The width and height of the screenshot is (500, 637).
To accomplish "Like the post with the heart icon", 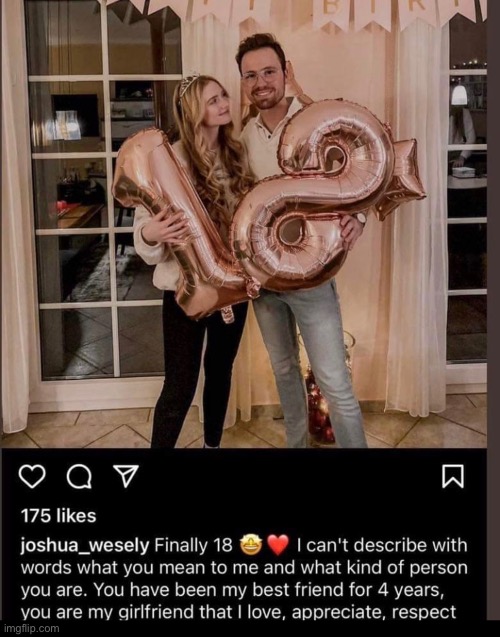I will tap(32, 477).
